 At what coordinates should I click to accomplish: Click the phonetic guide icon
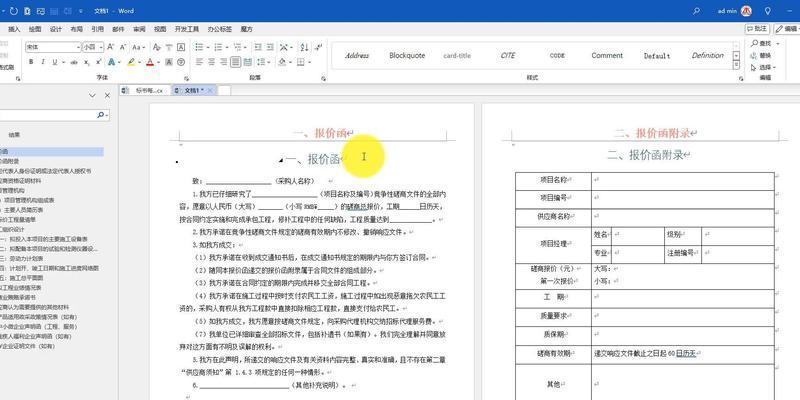(169, 47)
